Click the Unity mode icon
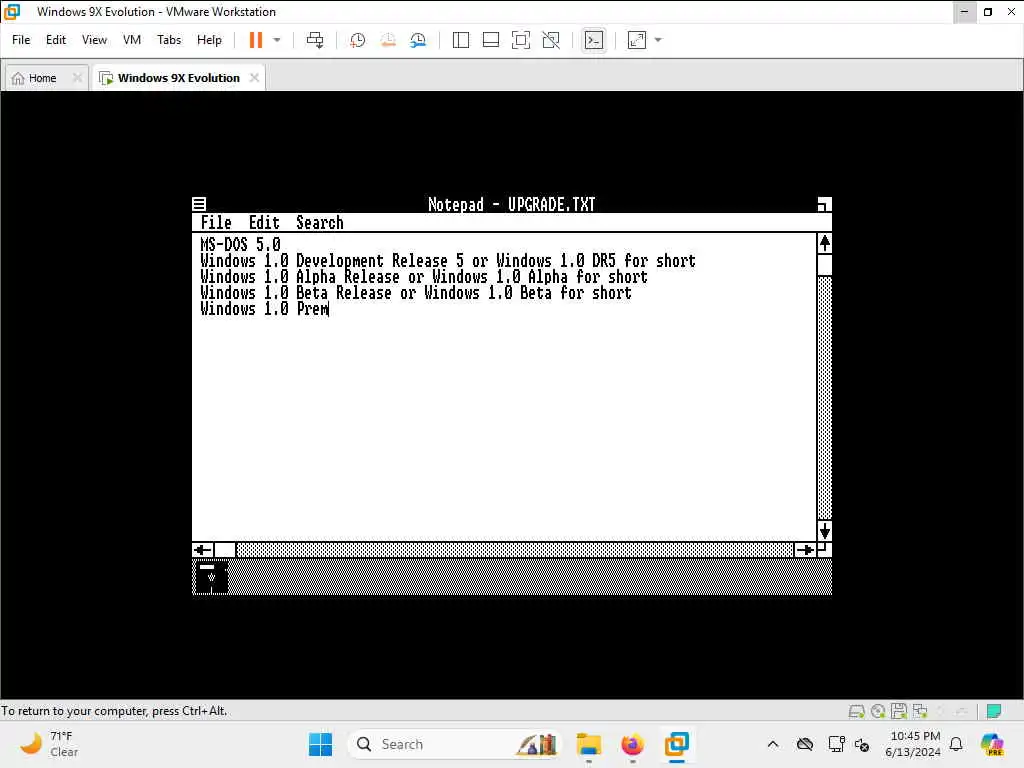1024x768 pixels. 551,40
